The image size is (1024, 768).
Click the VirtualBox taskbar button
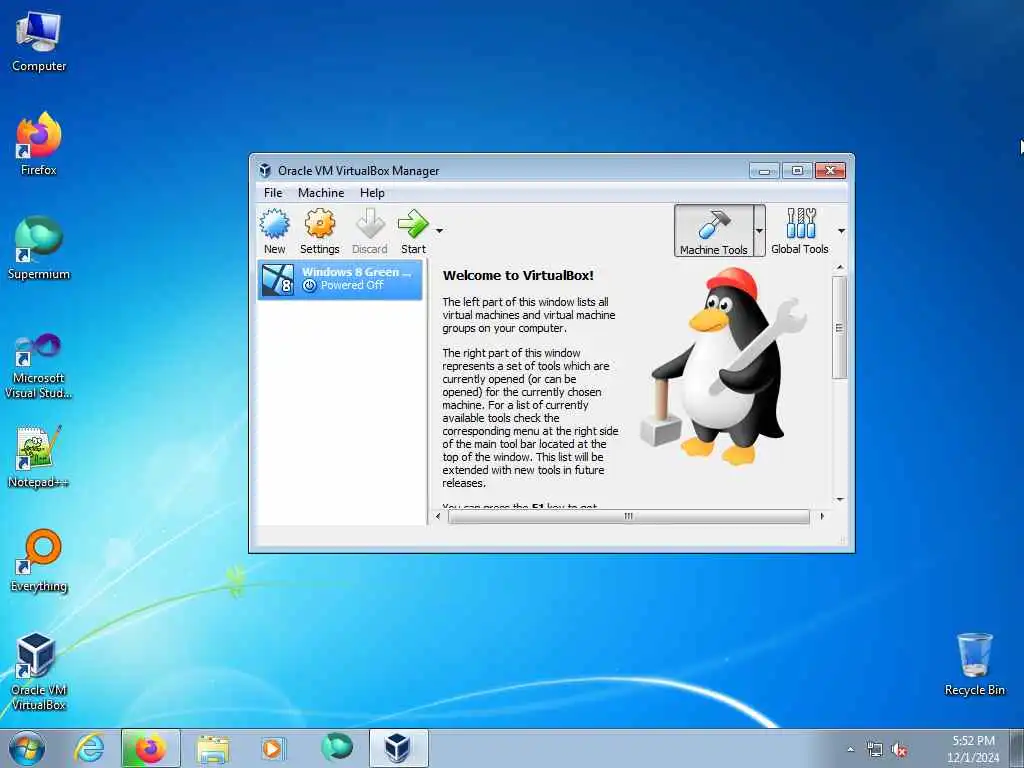(398, 748)
